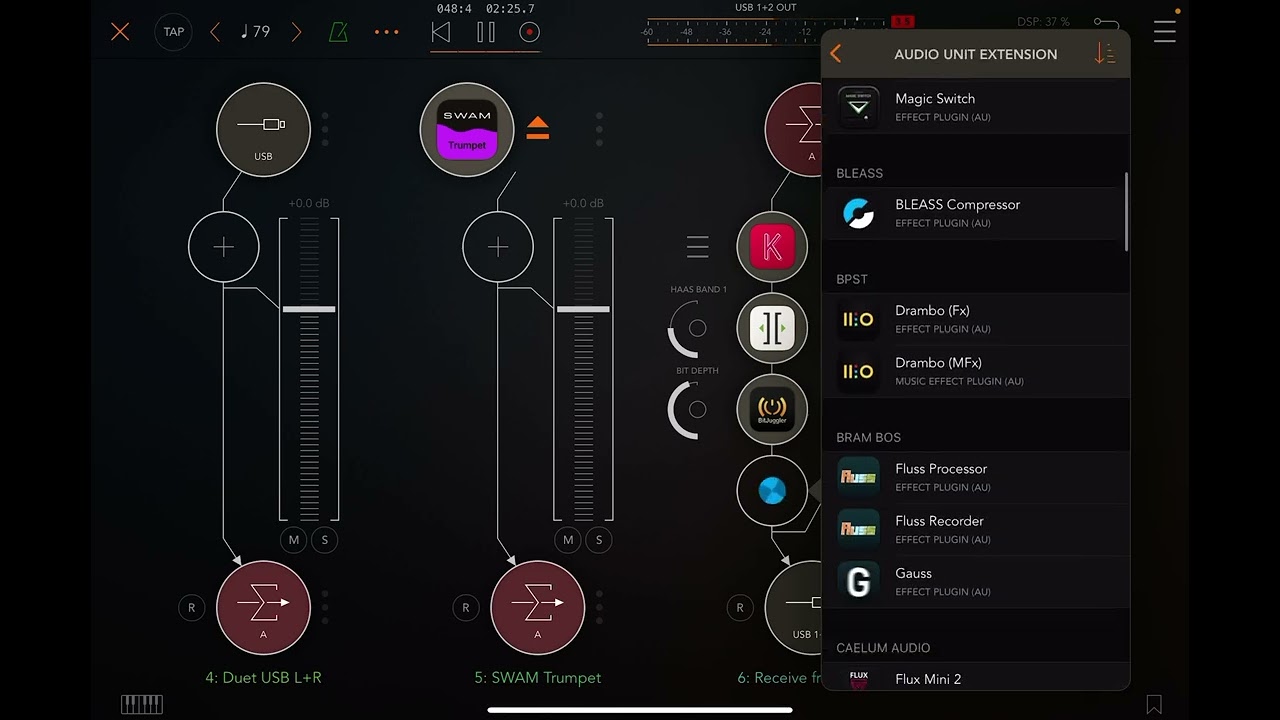Image resolution: width=1280 pixels, height=720 pixels.
Task: Open the hamburger main menu
Action: click(1165, 32)
